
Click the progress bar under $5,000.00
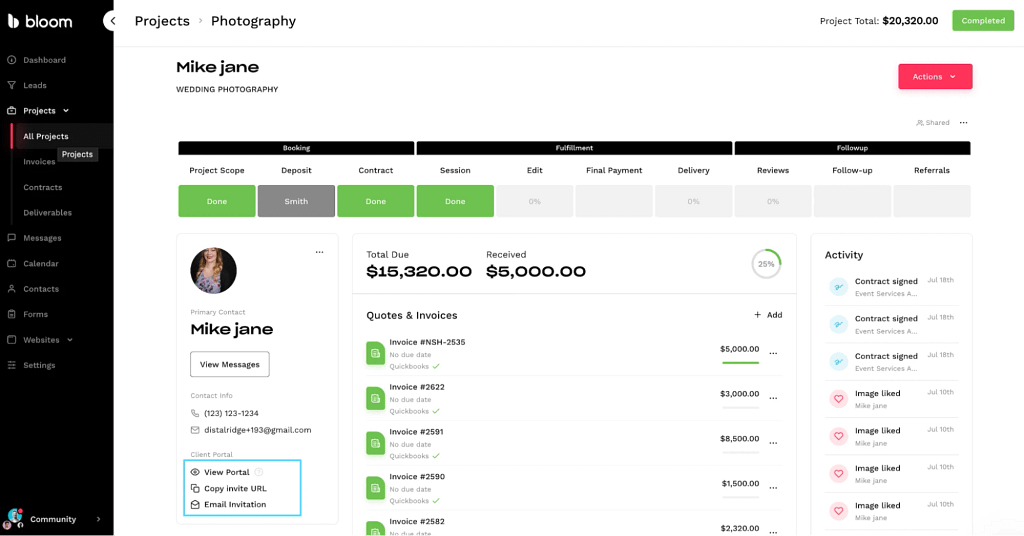741,362
